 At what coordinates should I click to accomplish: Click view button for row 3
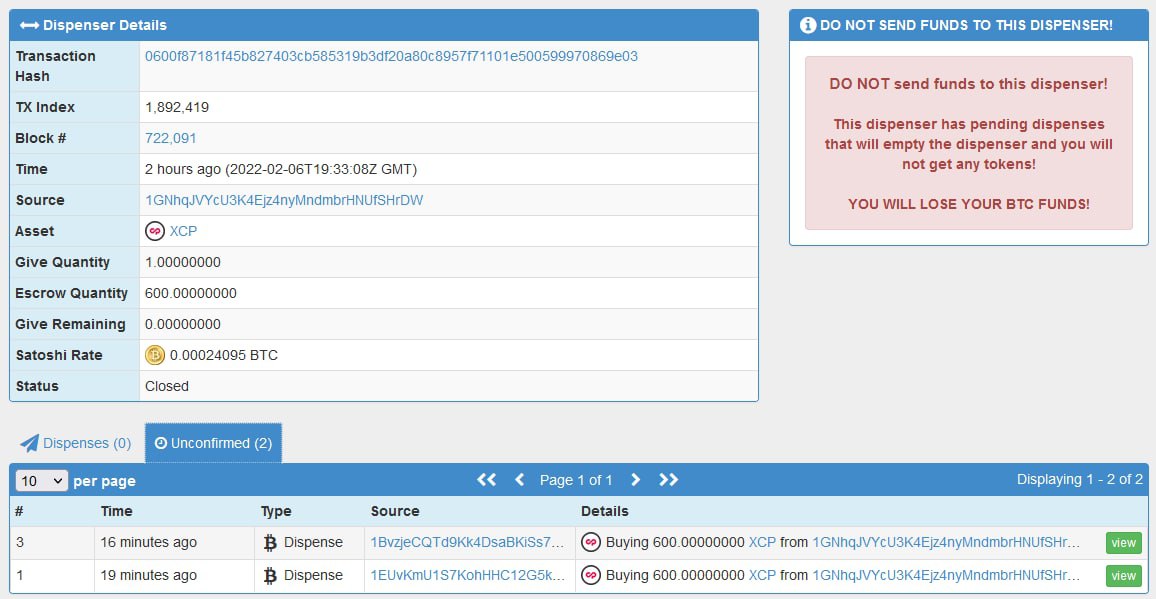click(x=1124, y=543)
